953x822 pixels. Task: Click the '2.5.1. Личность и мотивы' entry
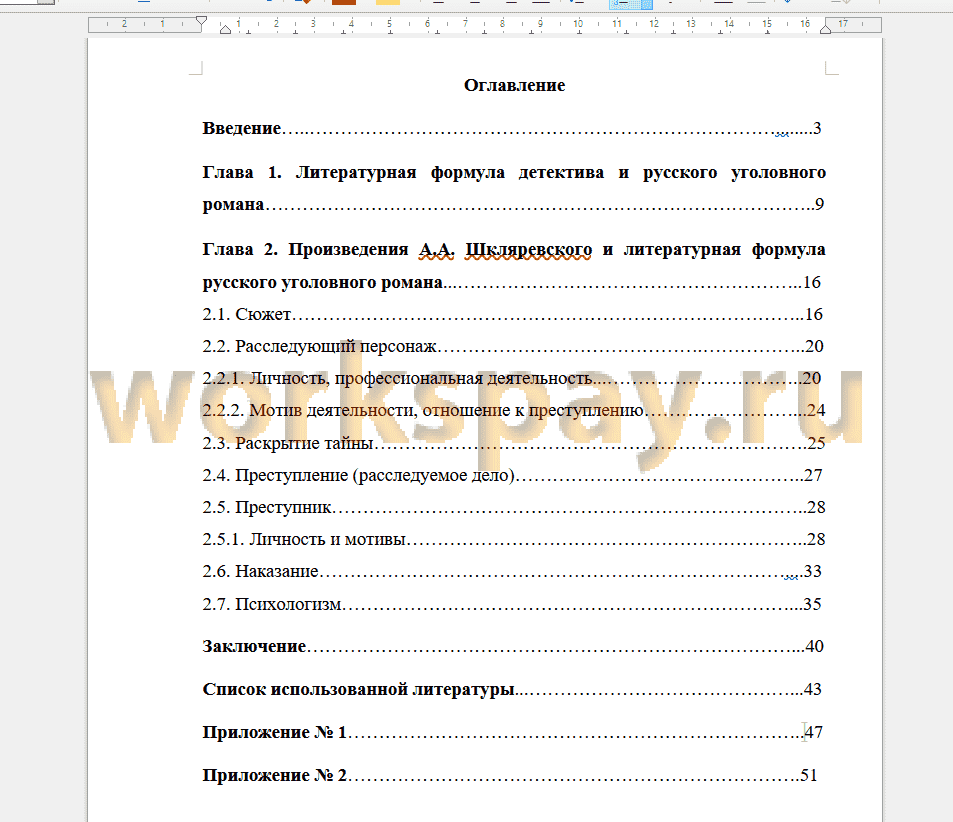(514, 539)
